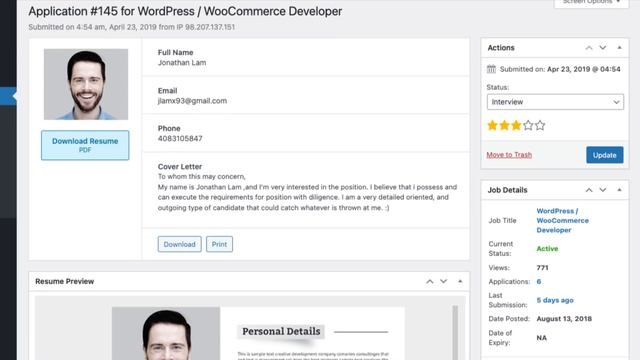Click the applicant profile photo
Screen dimensions: 640x360
pos(86,84)
